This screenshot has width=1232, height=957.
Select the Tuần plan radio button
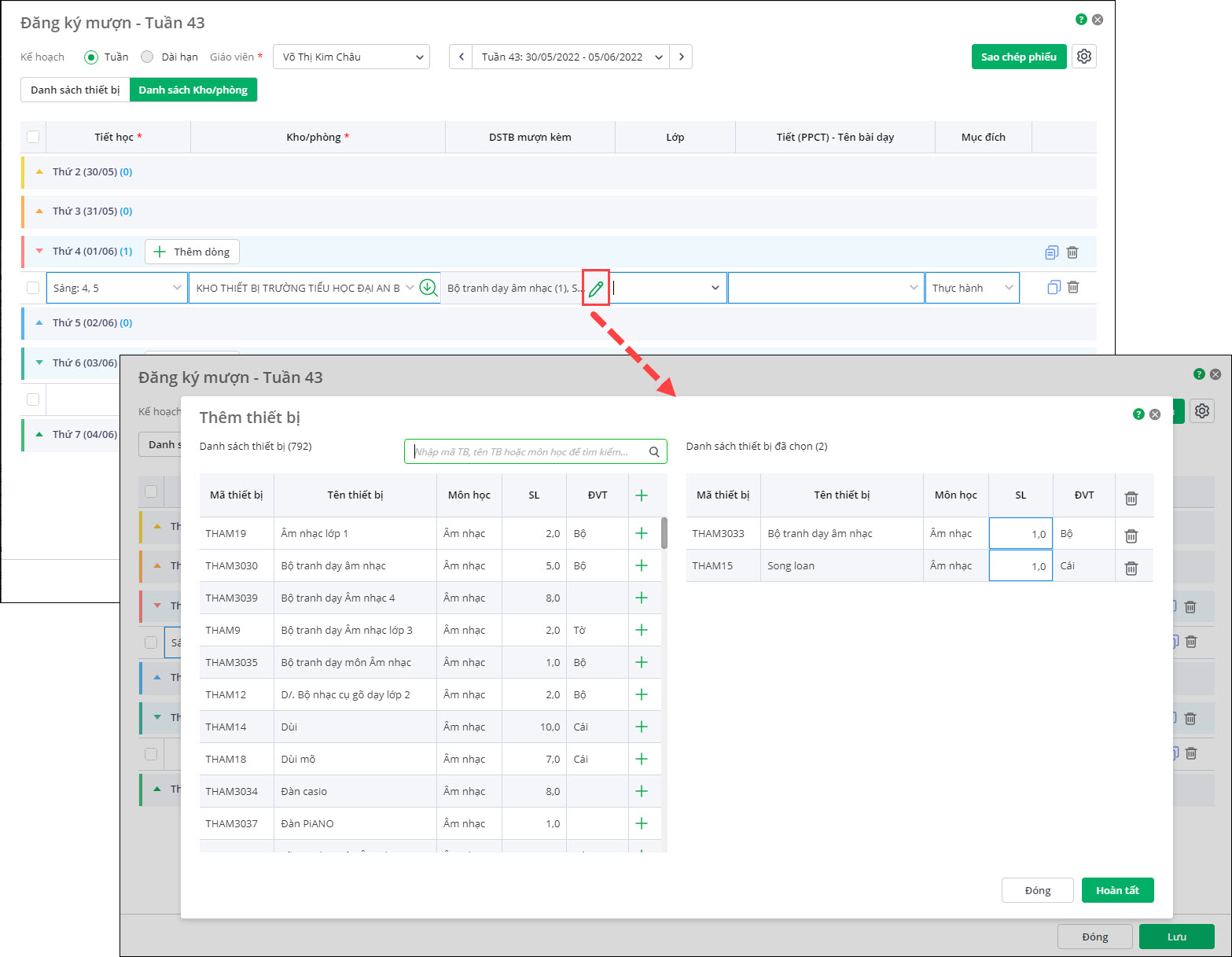point(91,57)
